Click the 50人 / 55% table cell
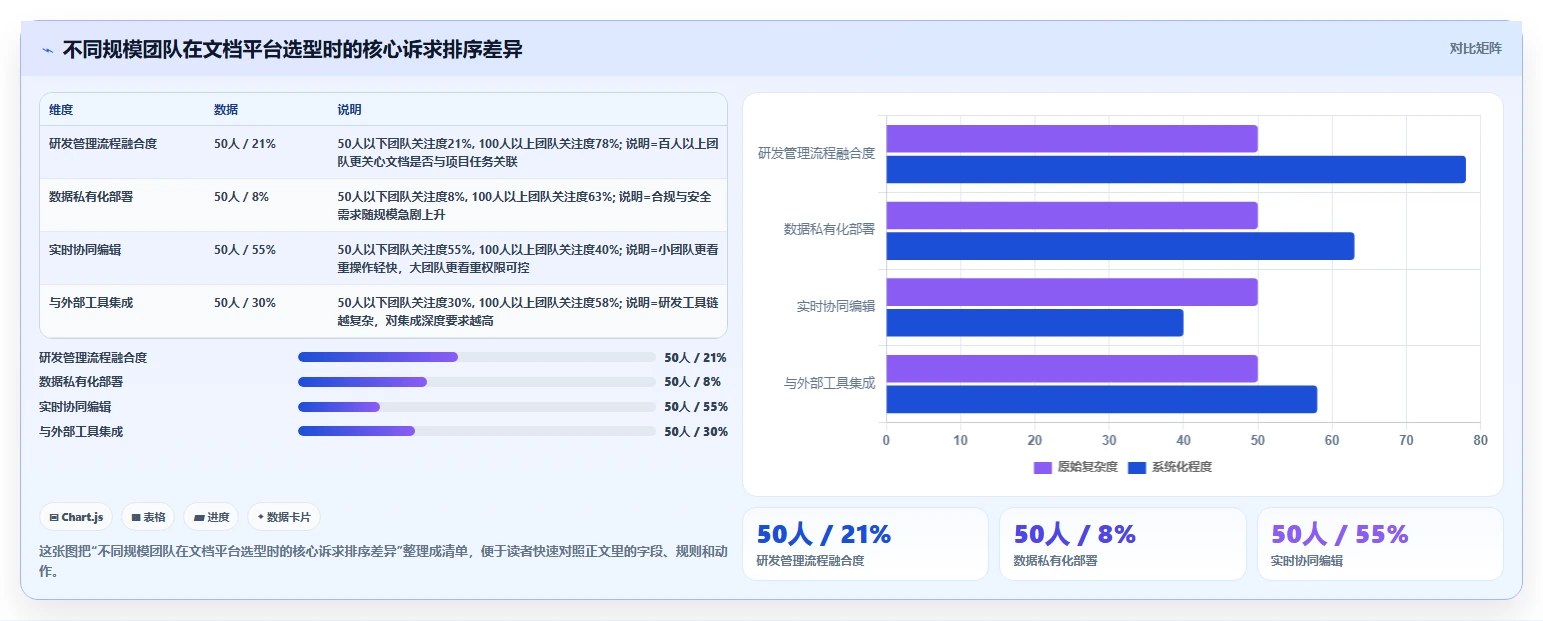 tap(245, 249)
